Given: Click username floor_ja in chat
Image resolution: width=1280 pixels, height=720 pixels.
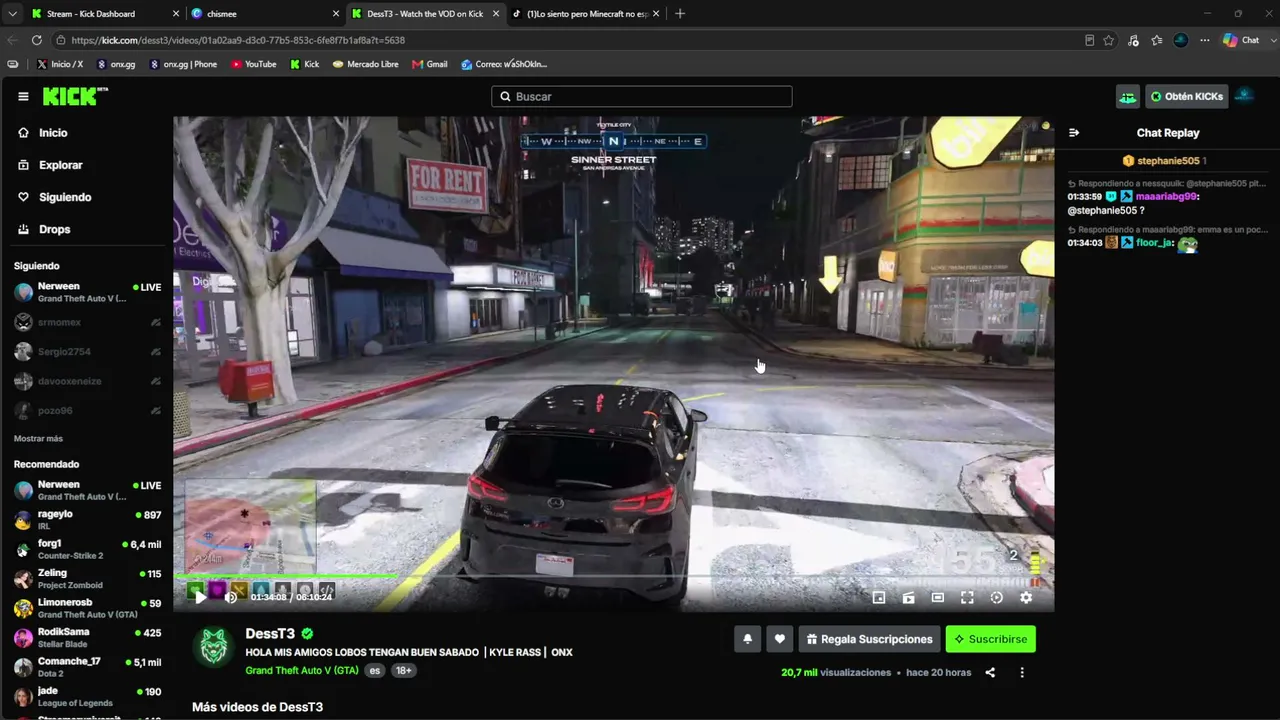Looking at the screenshot, I should (x=1155, y=243).
